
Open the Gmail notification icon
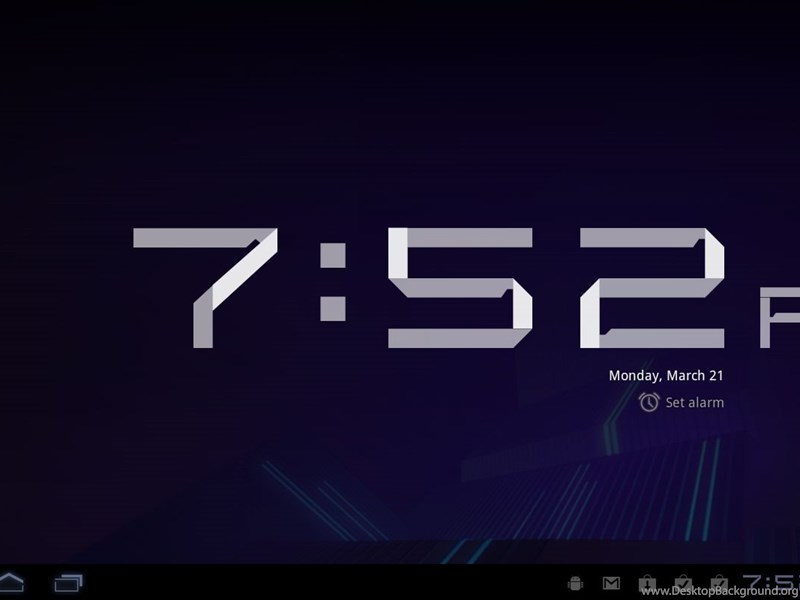[x=611, y=583]
